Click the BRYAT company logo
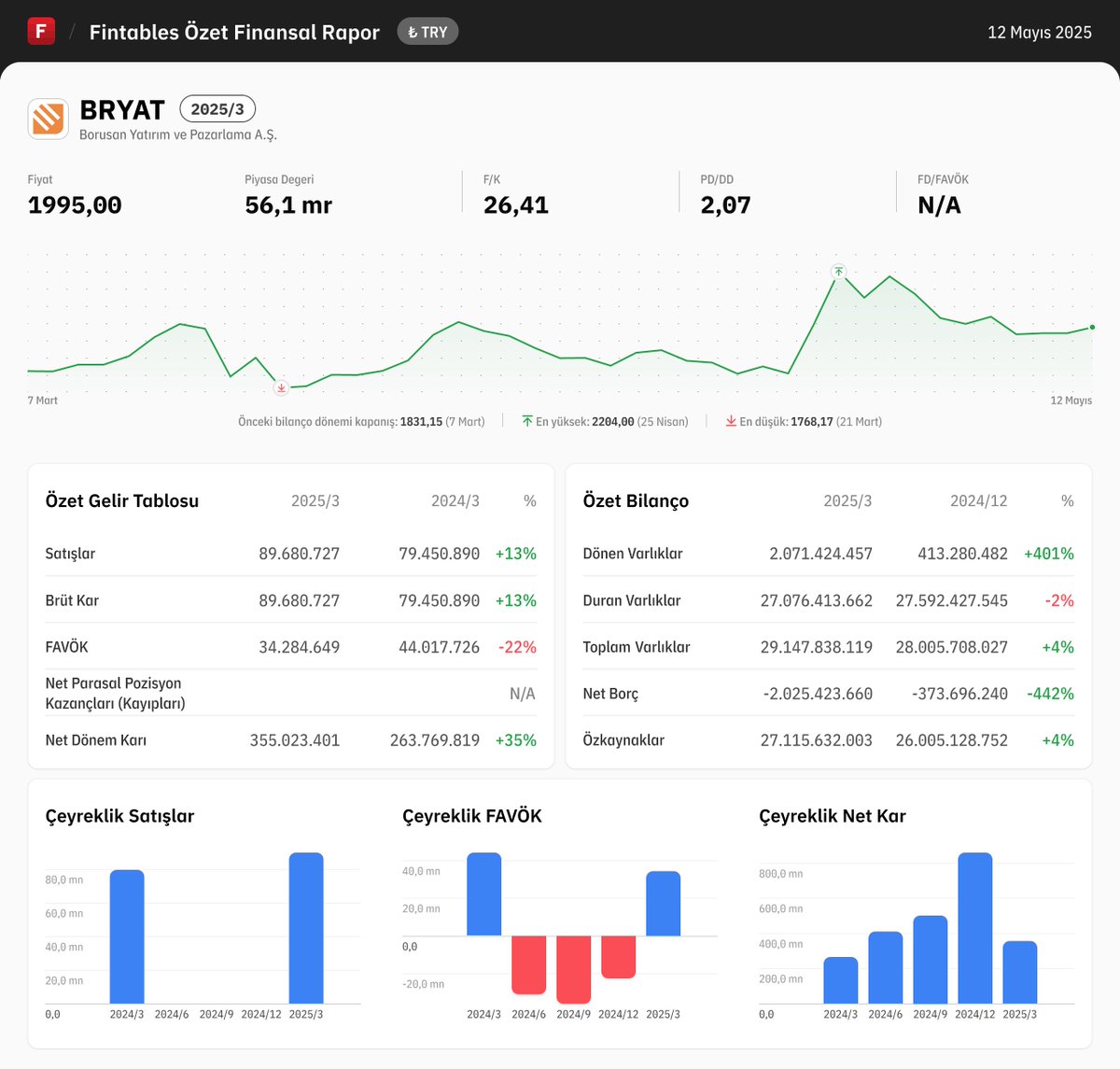1120x1069 pixels. pyautogui.click(x=47, y=118)
